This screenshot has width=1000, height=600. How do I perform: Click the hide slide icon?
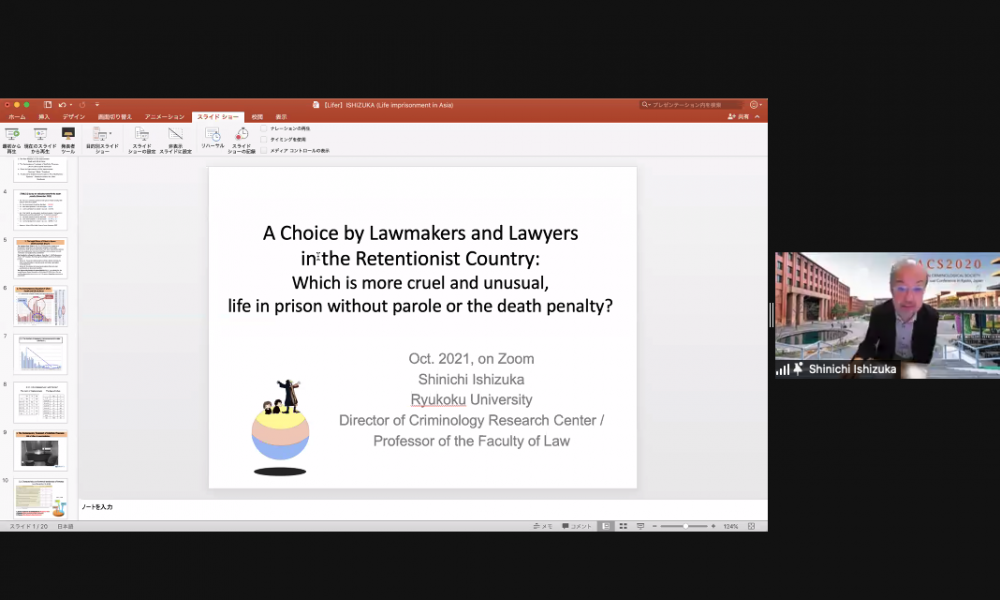175,134
